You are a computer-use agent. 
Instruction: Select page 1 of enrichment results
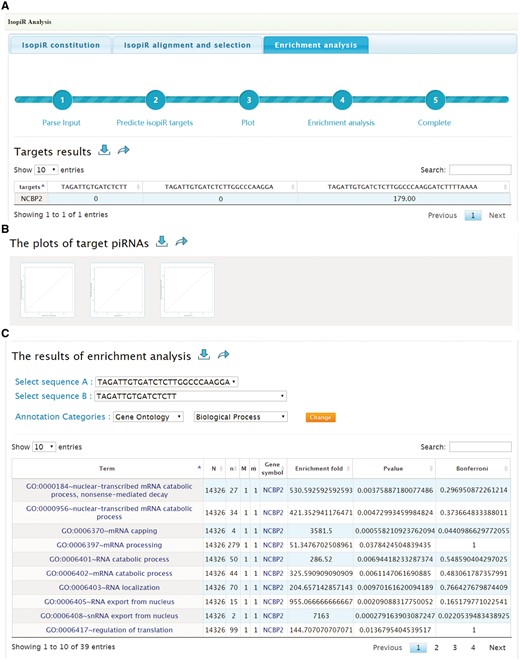[x=418, y=647]
